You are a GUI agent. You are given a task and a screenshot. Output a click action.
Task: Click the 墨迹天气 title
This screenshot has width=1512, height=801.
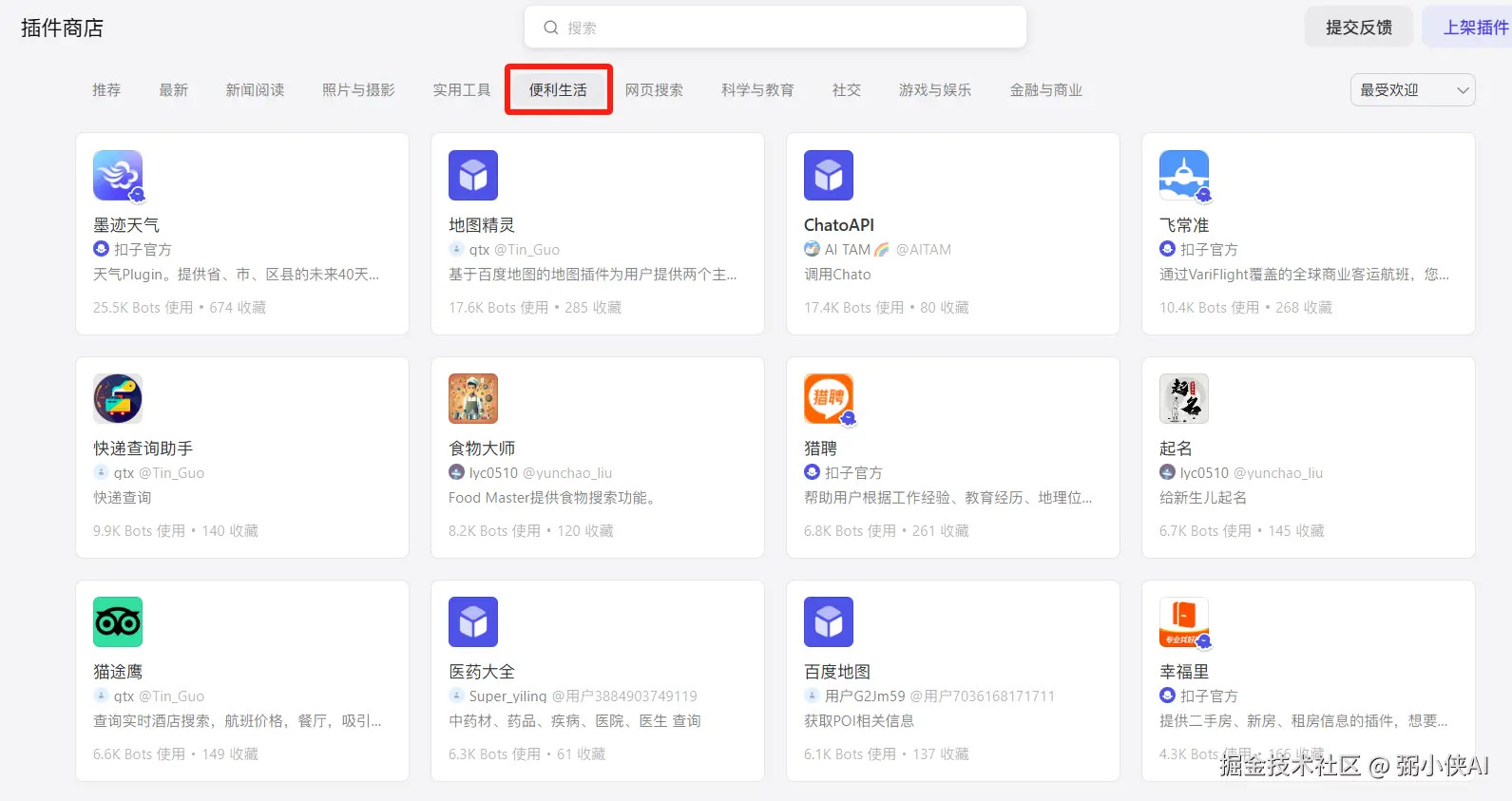tap(126, 225)
